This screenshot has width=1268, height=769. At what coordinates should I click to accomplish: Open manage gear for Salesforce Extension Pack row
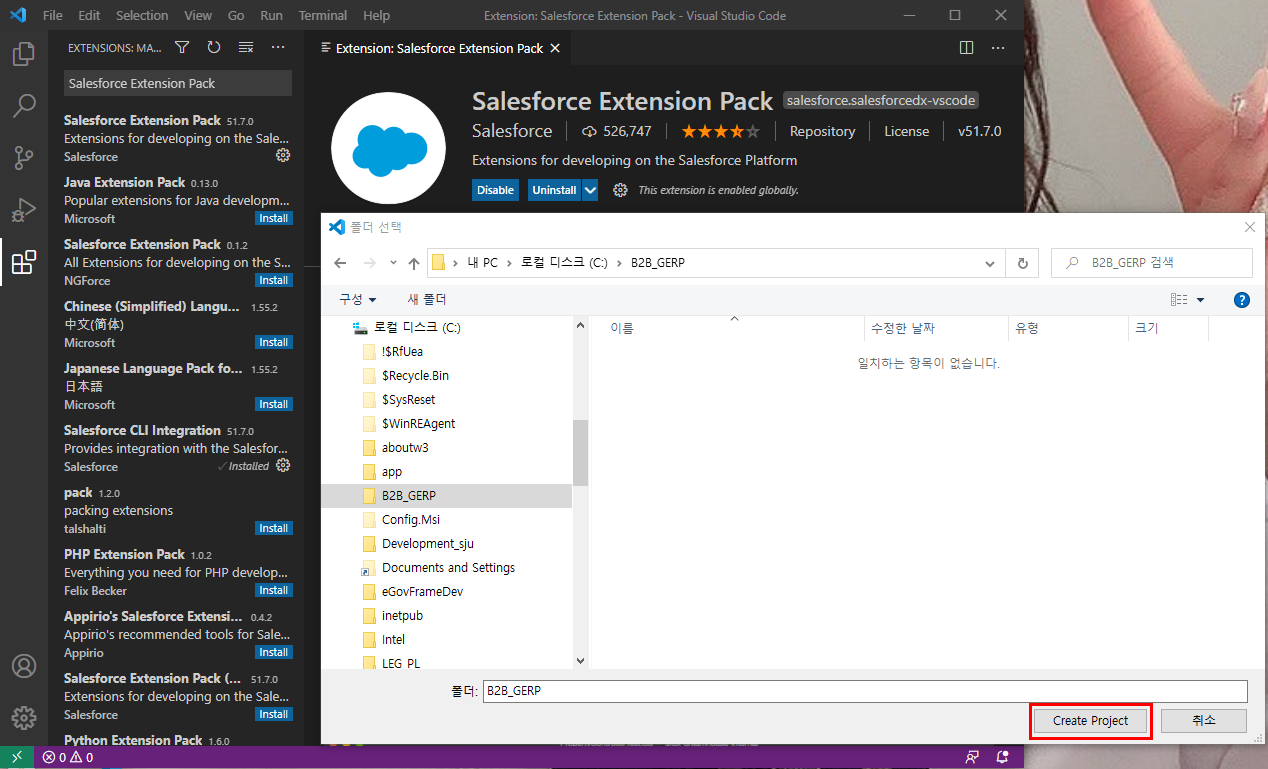(283, 156)
